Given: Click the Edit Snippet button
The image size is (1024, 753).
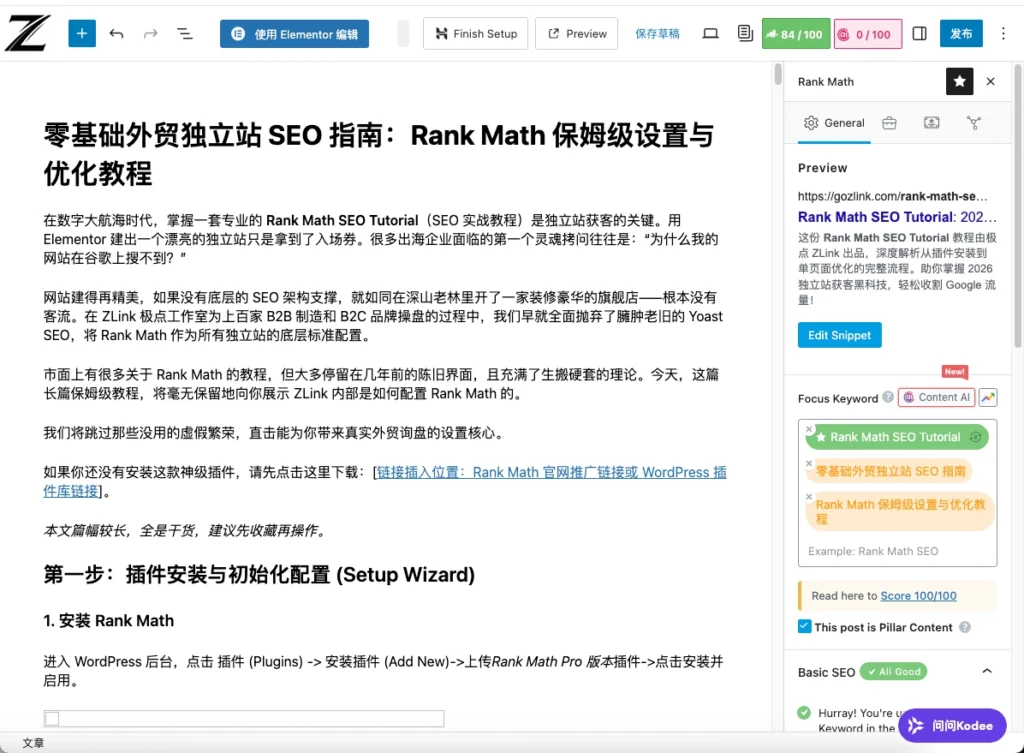Looking at the screenshot, I should pos(840,335).
